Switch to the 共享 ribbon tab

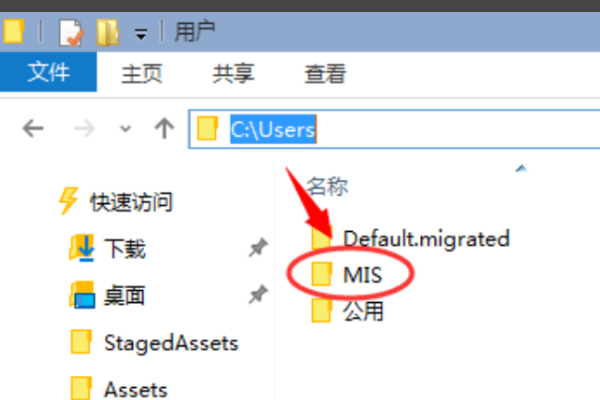pos(233,73)
